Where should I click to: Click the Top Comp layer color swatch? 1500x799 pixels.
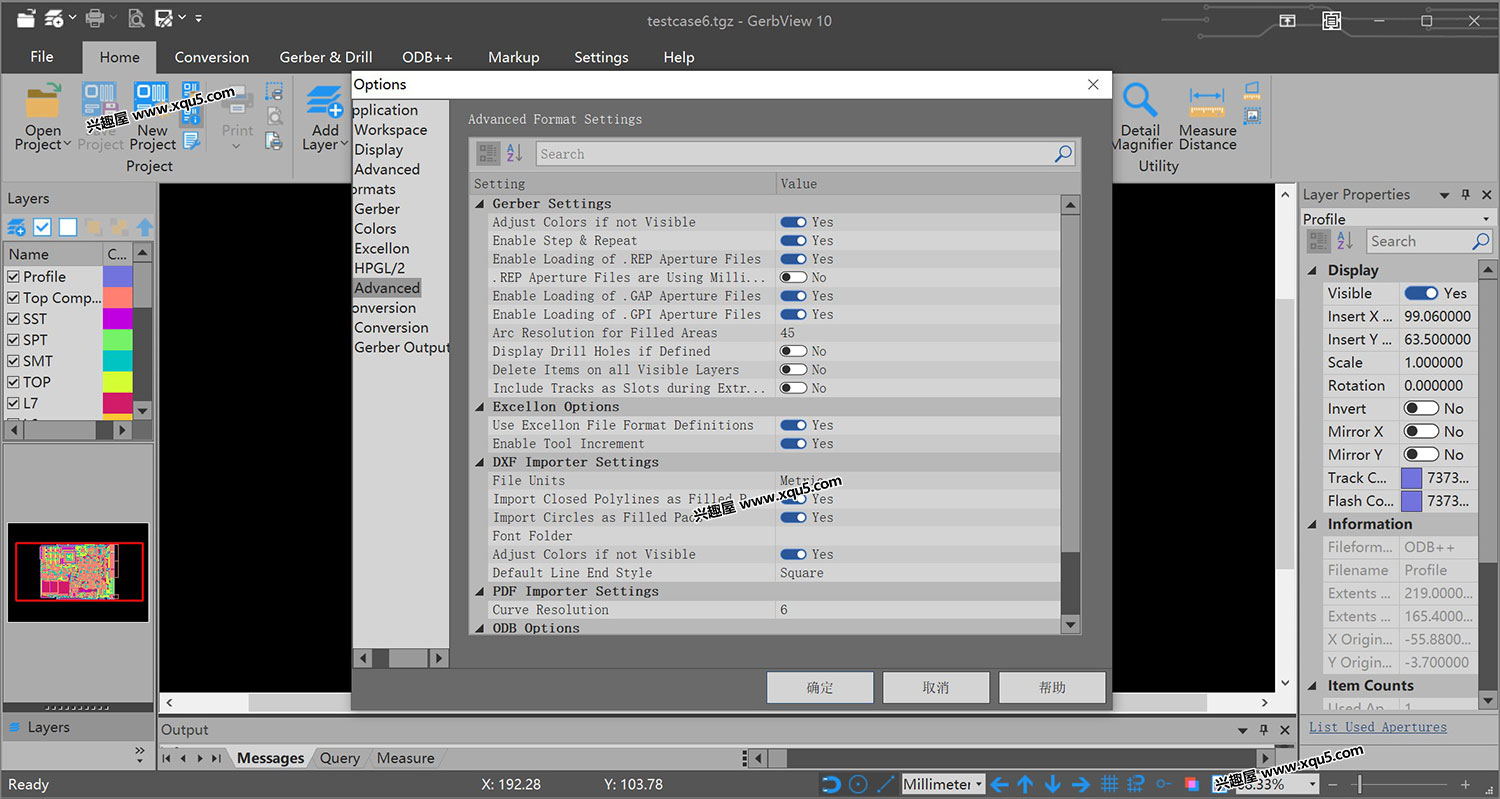[118, 298]
